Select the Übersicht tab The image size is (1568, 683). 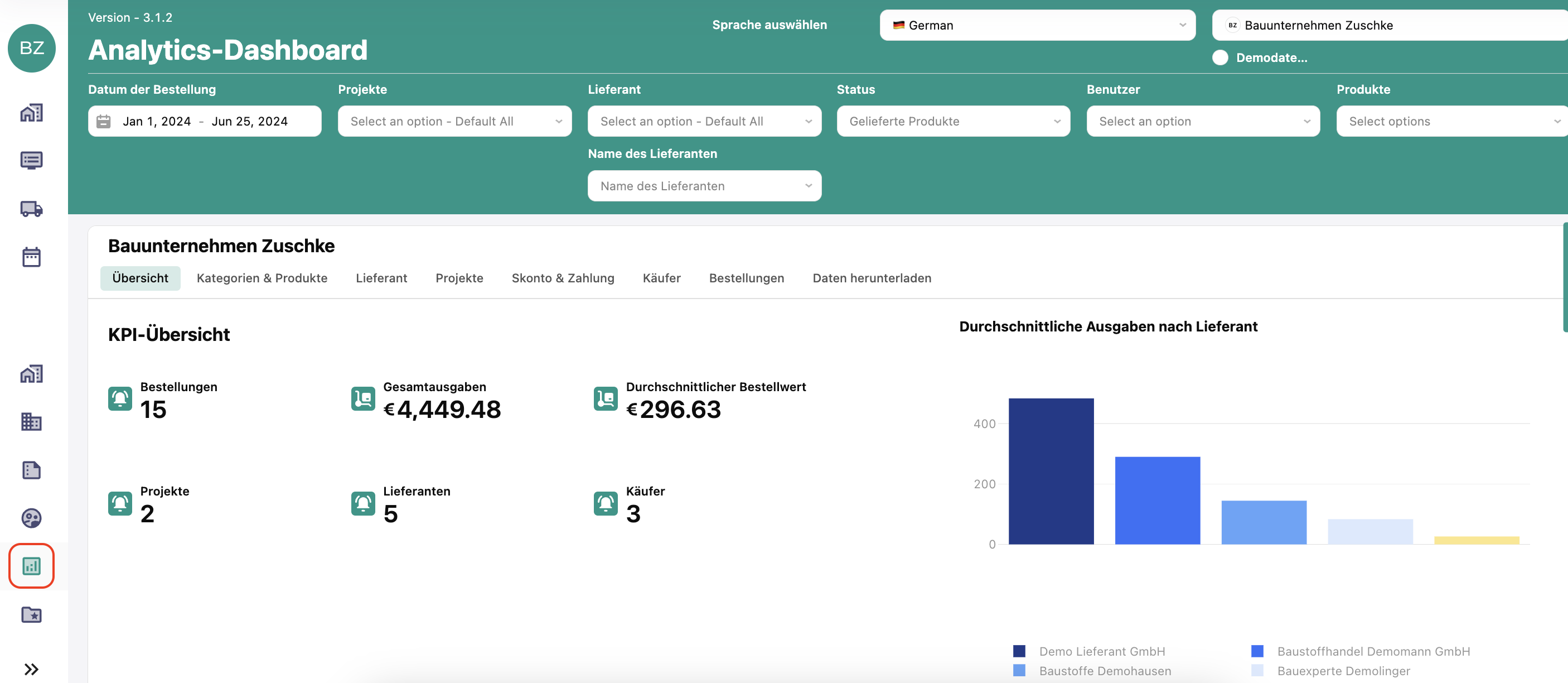(x=140, y=278)
